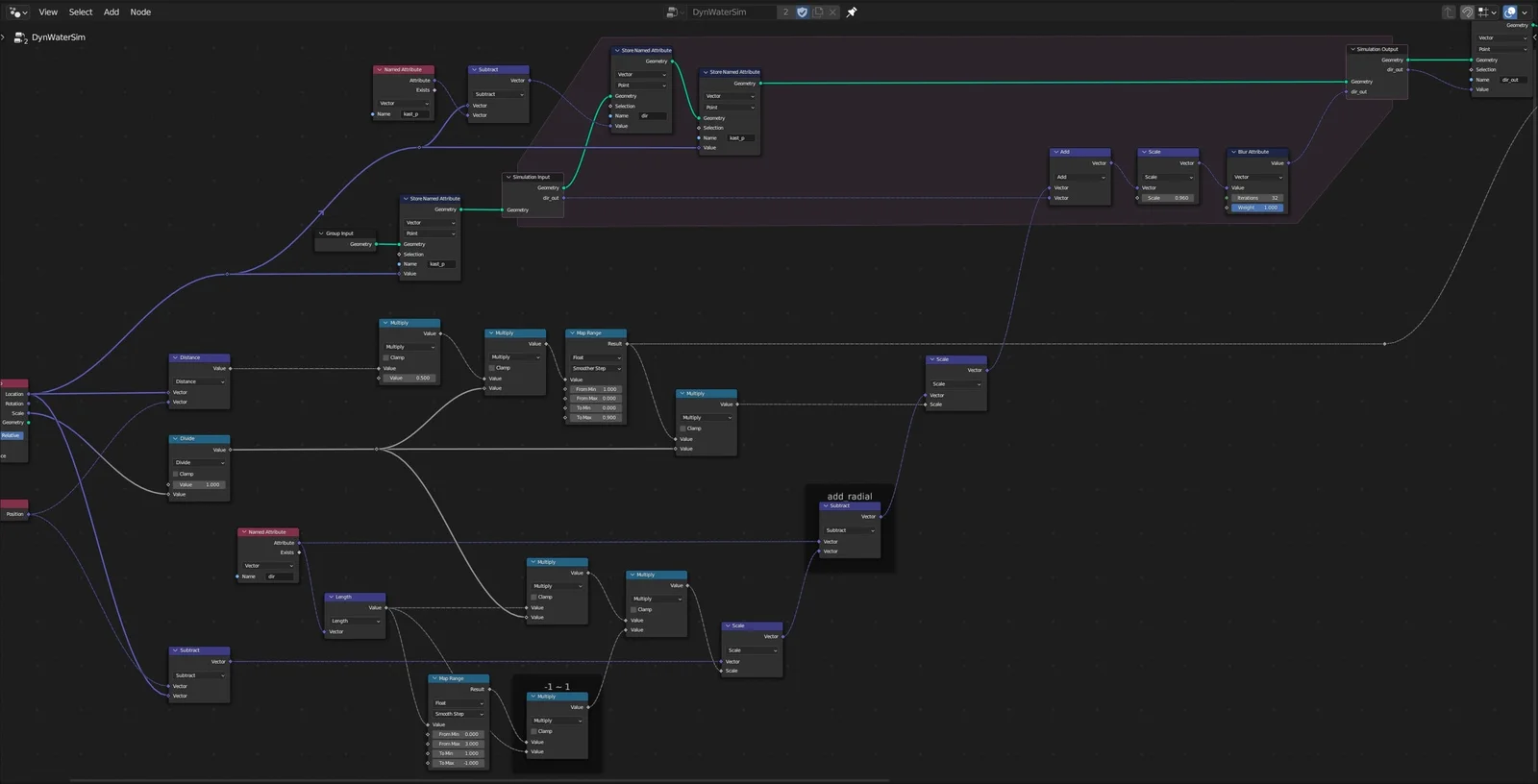Open the Add menu

(112, 12)
